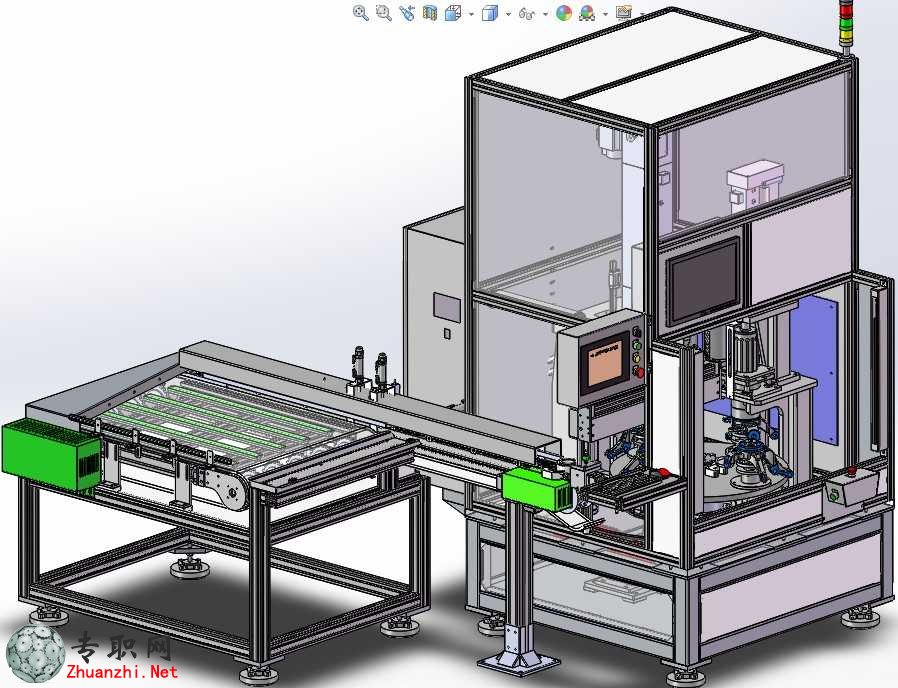Click the Display Style cube icon
Viewport: 898px width, 688px height.
(490, 13)
